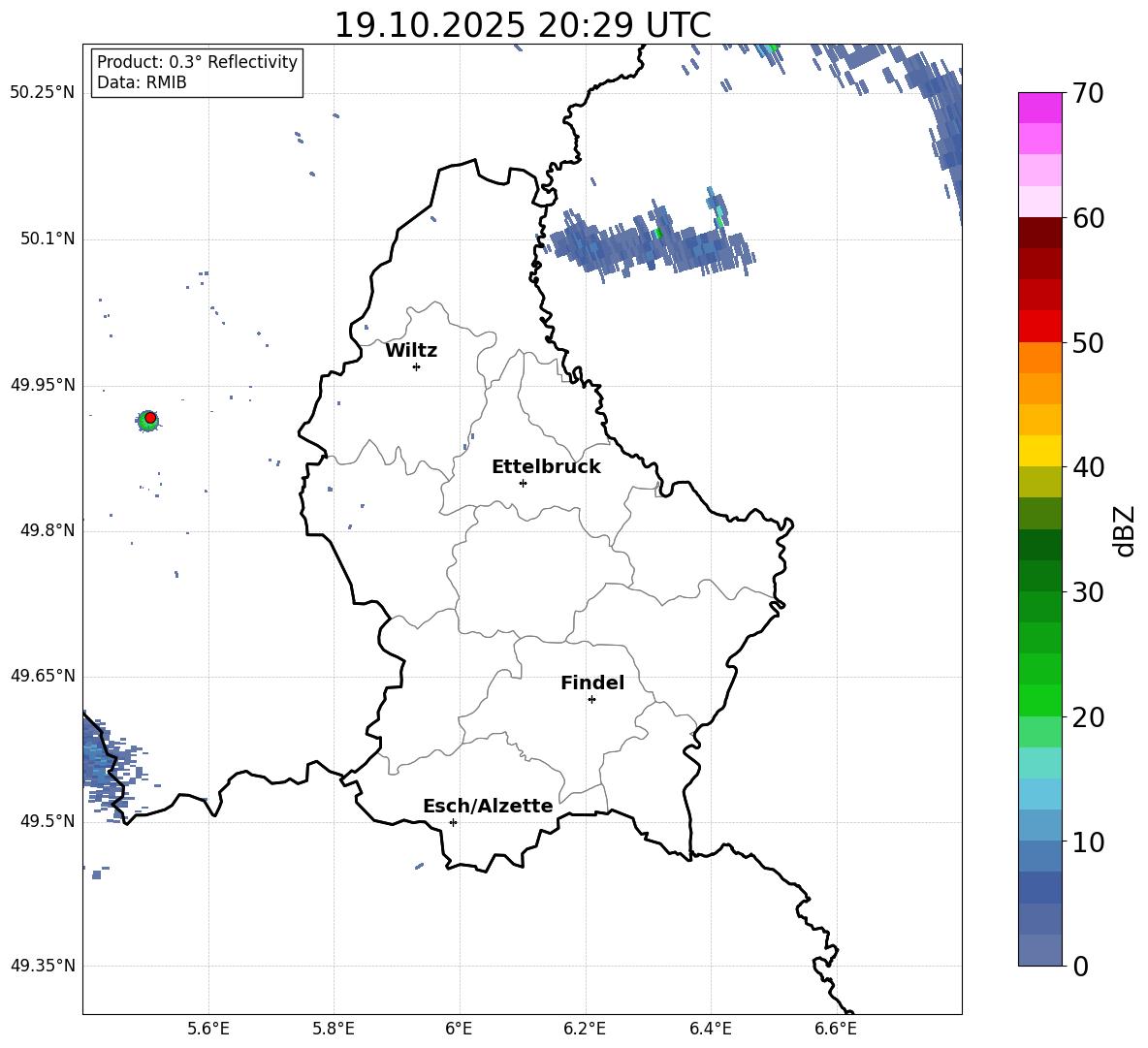Click the 6.4°E longitude tick label

(710, 1029)
